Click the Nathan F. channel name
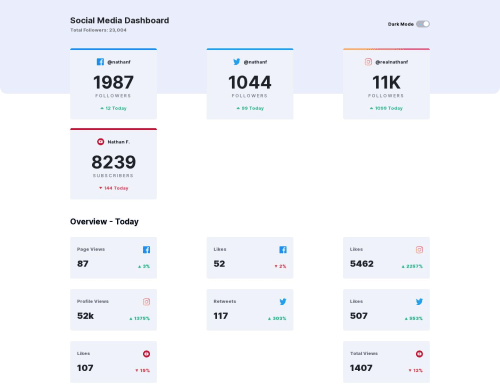This screenshot has height=388, width=500. click(119, 142)
